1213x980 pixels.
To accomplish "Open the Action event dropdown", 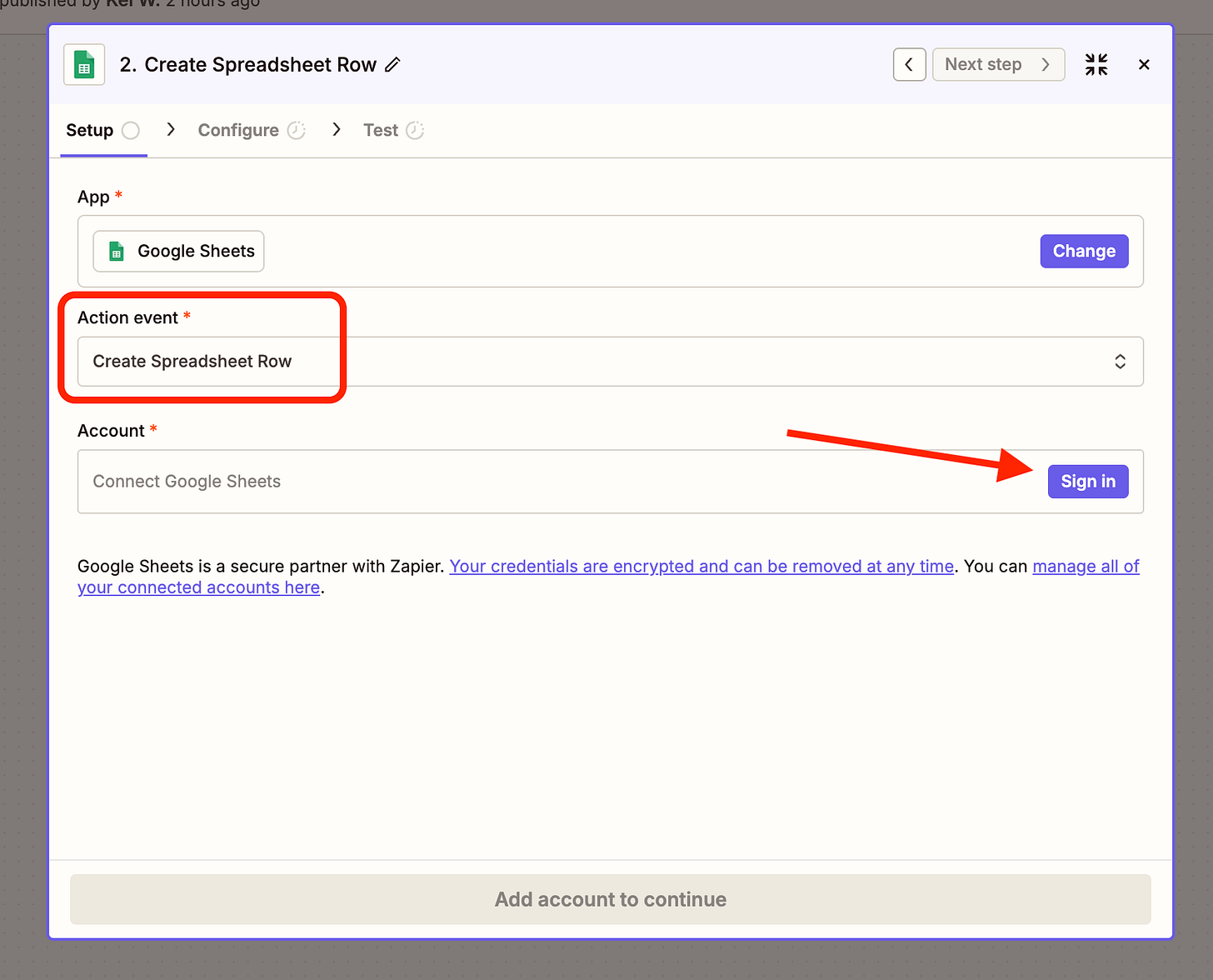I will (x=610, y=362).
